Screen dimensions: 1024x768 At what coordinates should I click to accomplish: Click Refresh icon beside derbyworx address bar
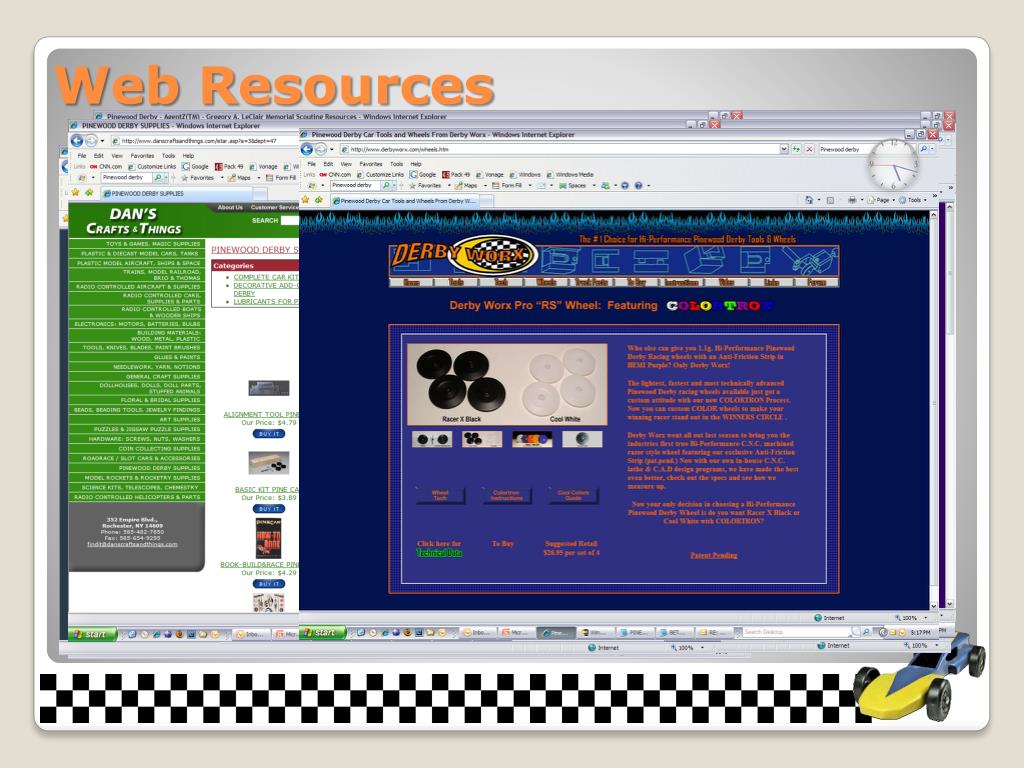[x=796, y=149]
